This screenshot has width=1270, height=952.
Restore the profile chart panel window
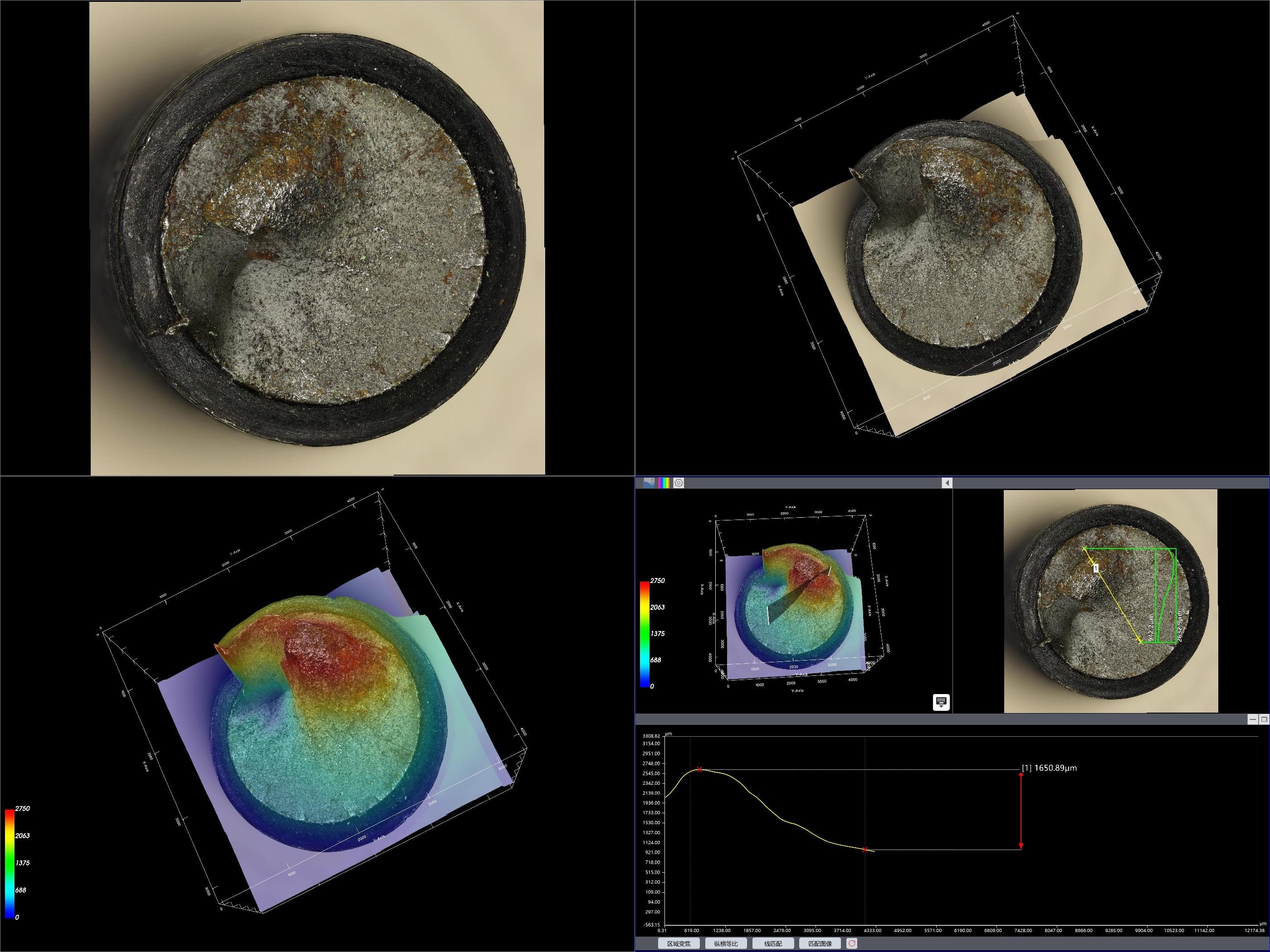(x=1264, y=719)
